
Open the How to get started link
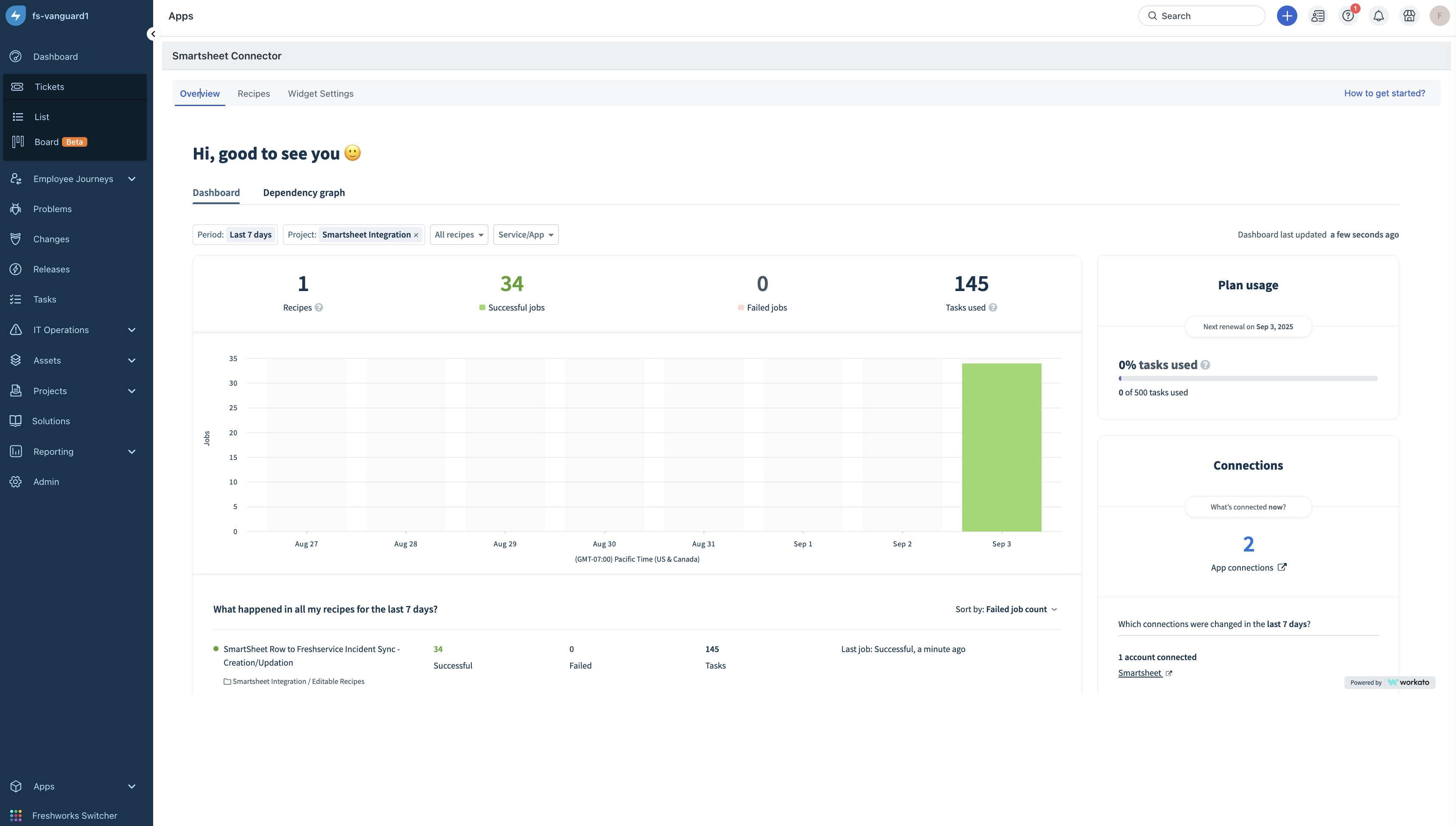1384,93
